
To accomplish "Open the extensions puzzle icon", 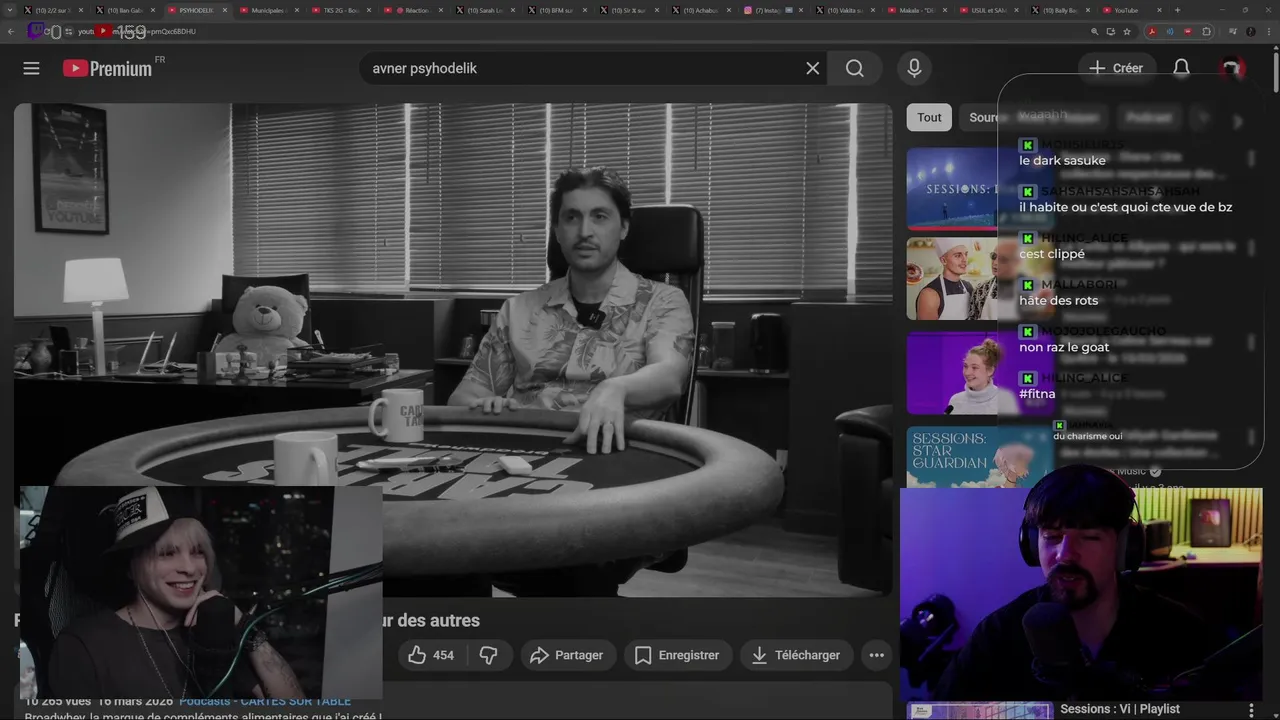I will 1206,31.
